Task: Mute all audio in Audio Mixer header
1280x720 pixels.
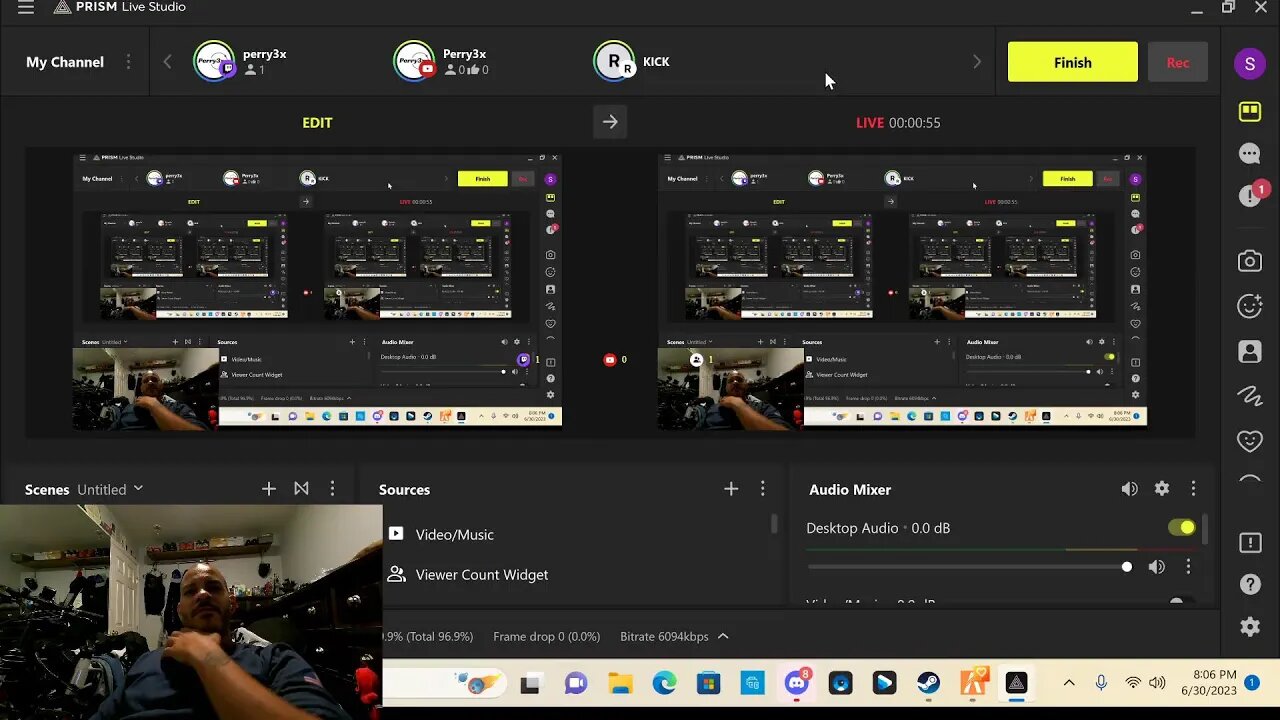Action: (1129, 489)
